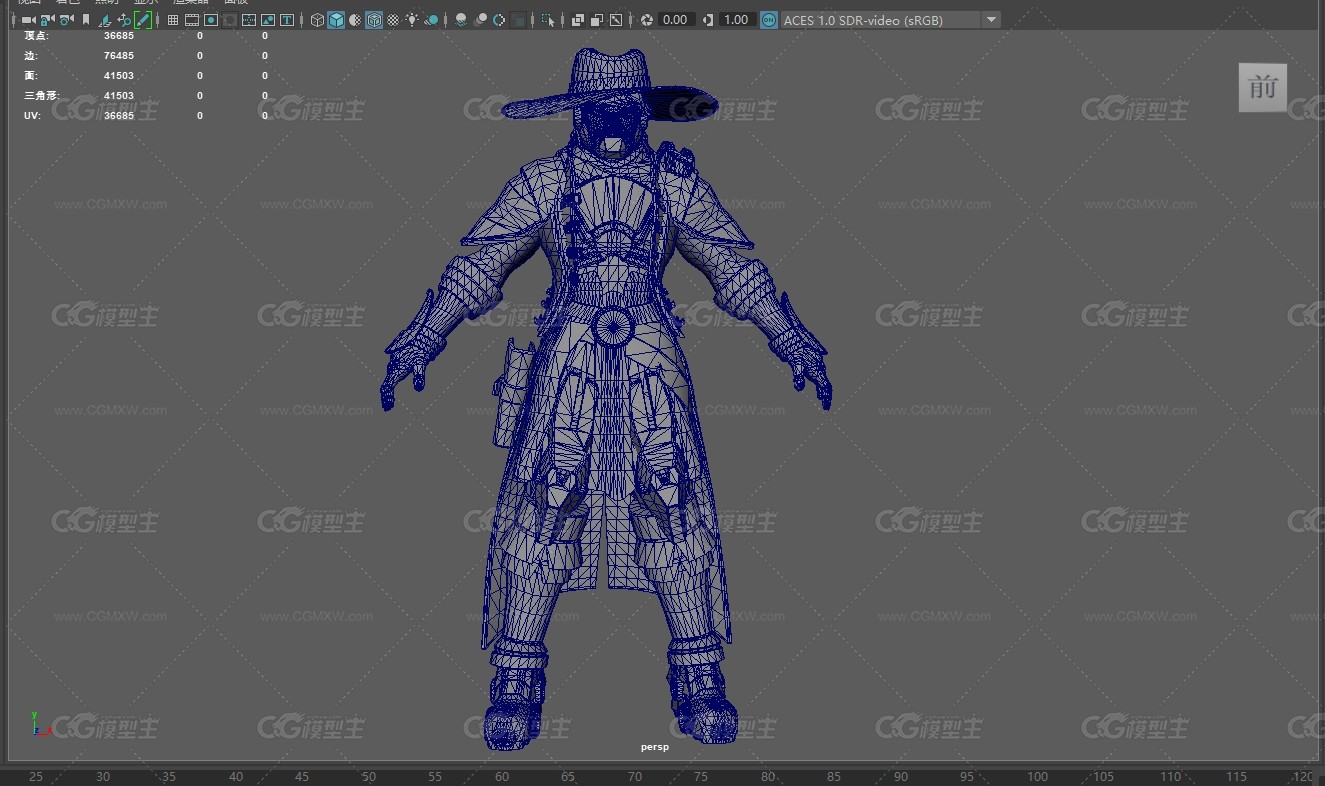Toggle the Lock Camera icon

point(46,20)
